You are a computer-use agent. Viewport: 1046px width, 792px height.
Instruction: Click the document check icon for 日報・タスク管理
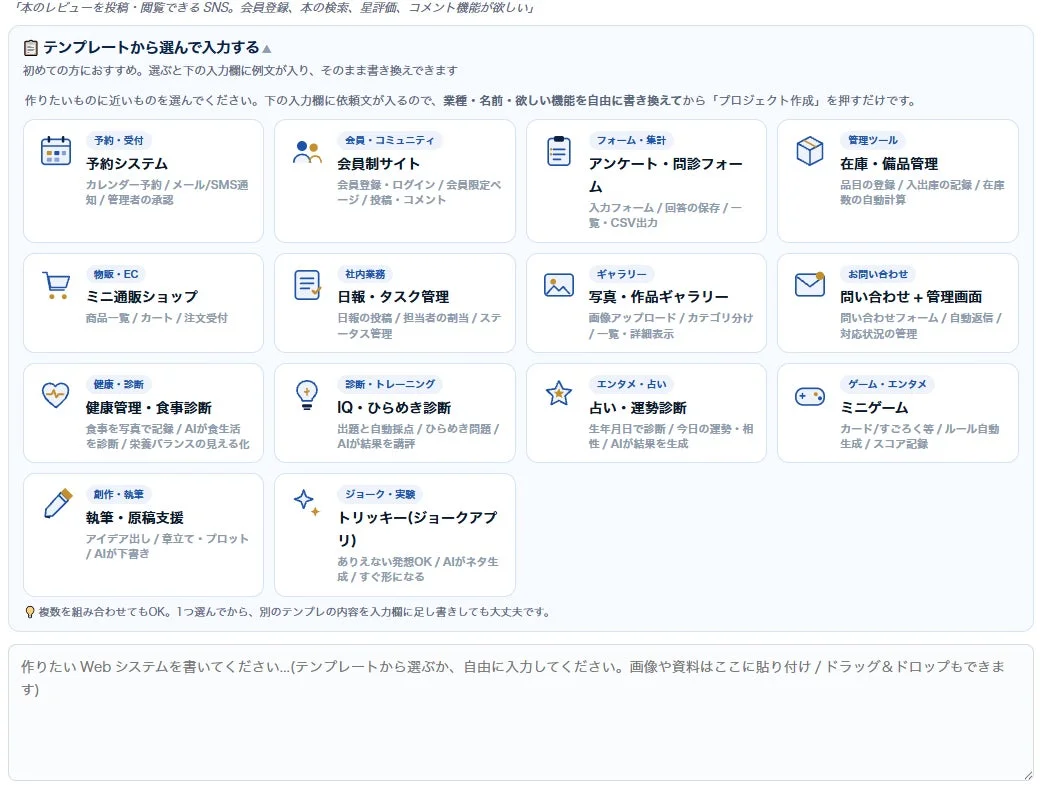click(307, 285)
